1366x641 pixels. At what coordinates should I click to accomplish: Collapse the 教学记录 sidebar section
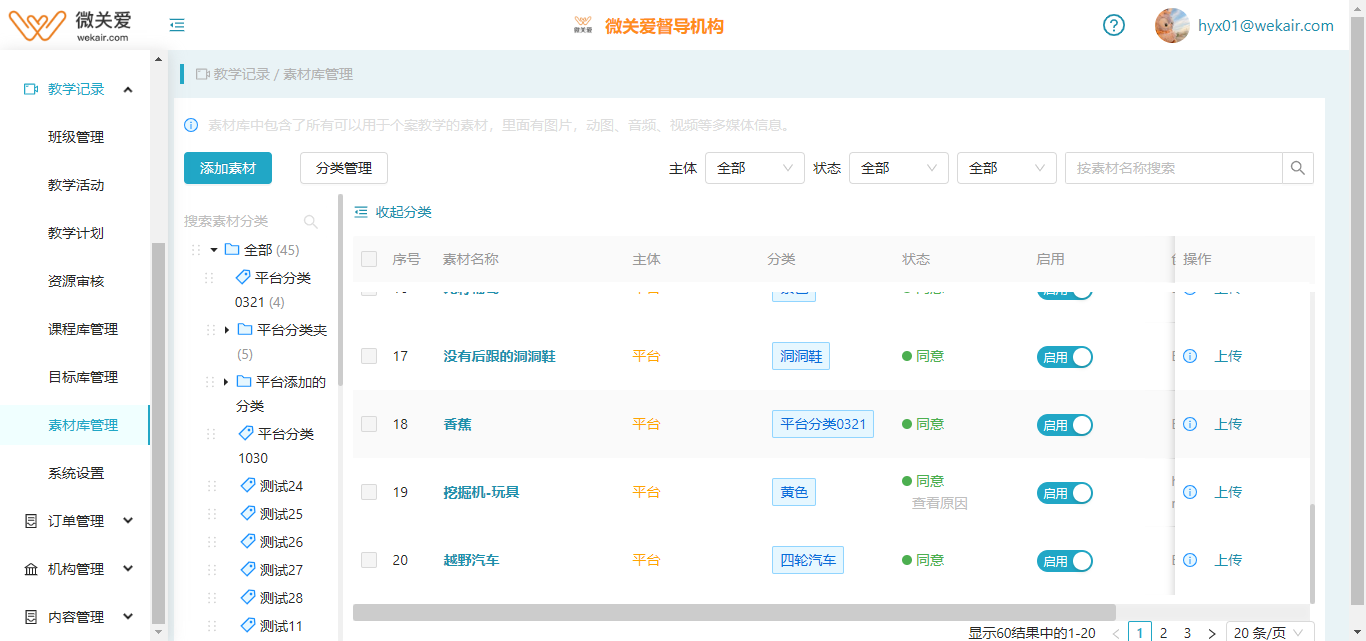pos(128,90)
